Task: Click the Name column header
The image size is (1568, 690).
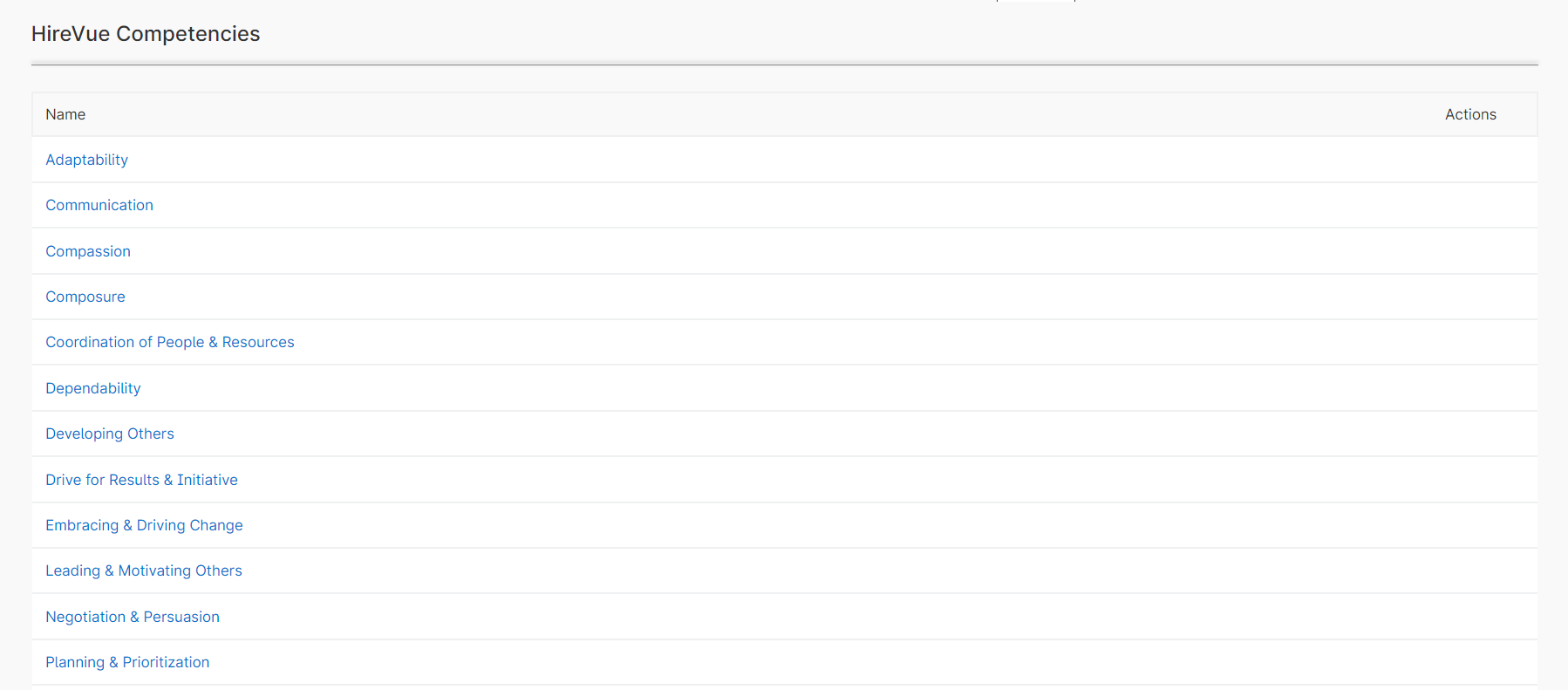Action: 65,114
